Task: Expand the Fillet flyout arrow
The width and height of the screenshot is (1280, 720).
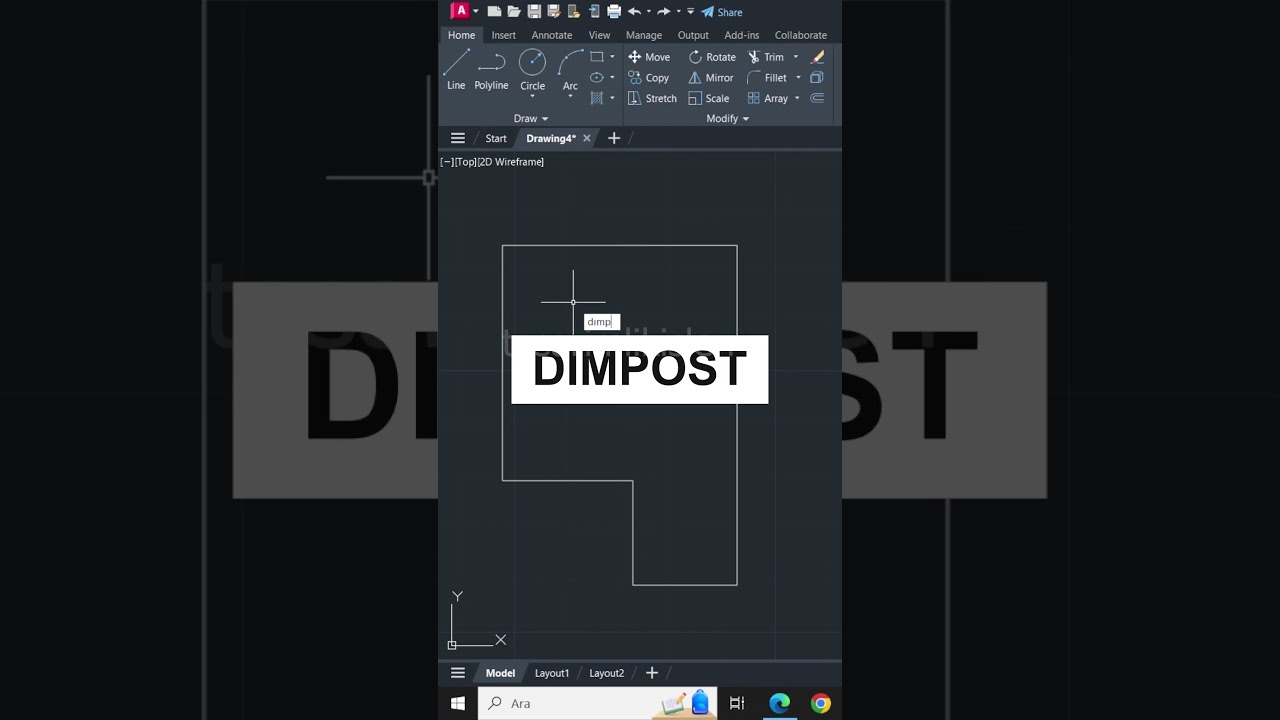Action: (798, 78)
